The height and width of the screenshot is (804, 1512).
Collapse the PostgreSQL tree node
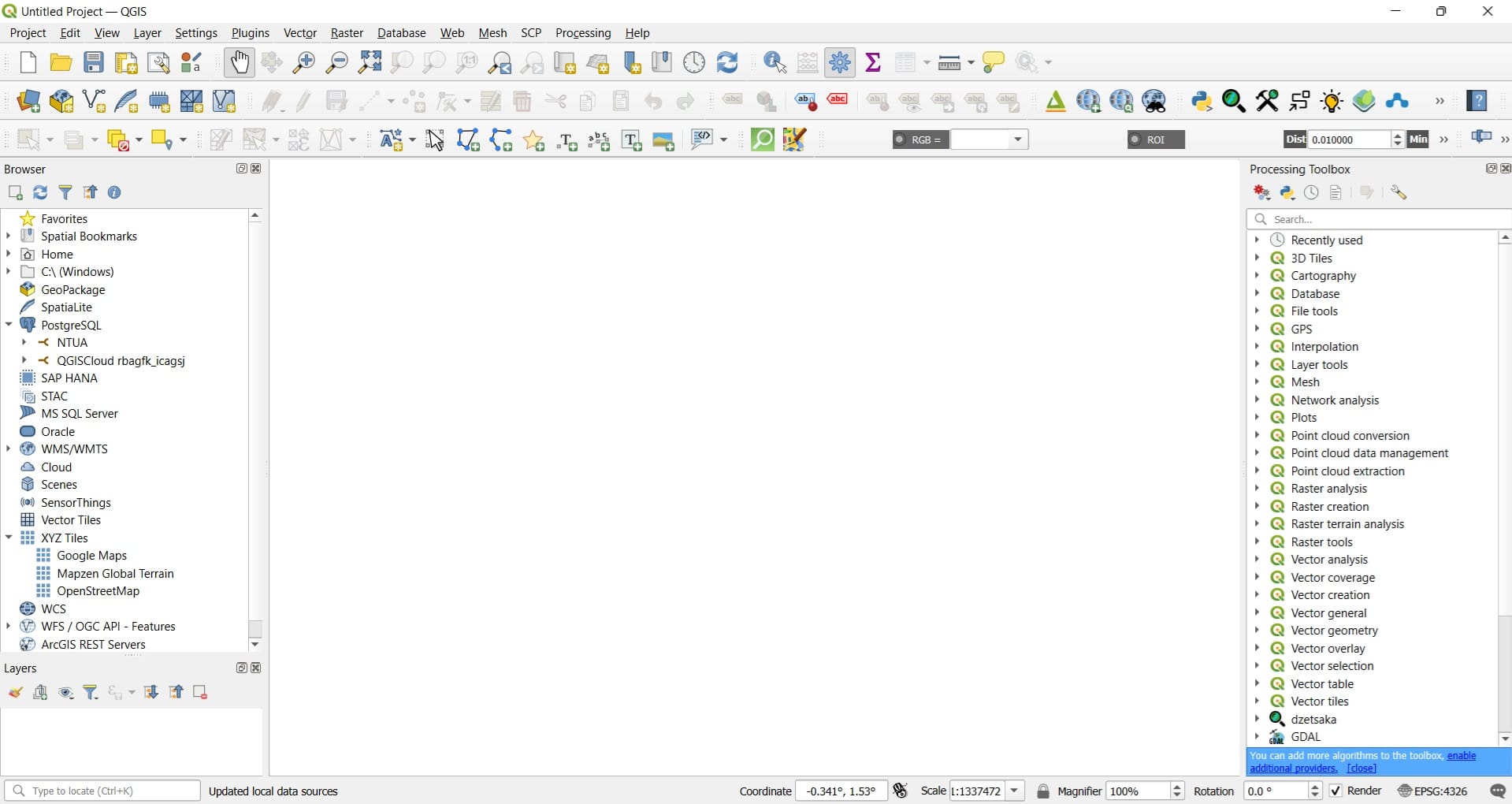pos(9,325)
